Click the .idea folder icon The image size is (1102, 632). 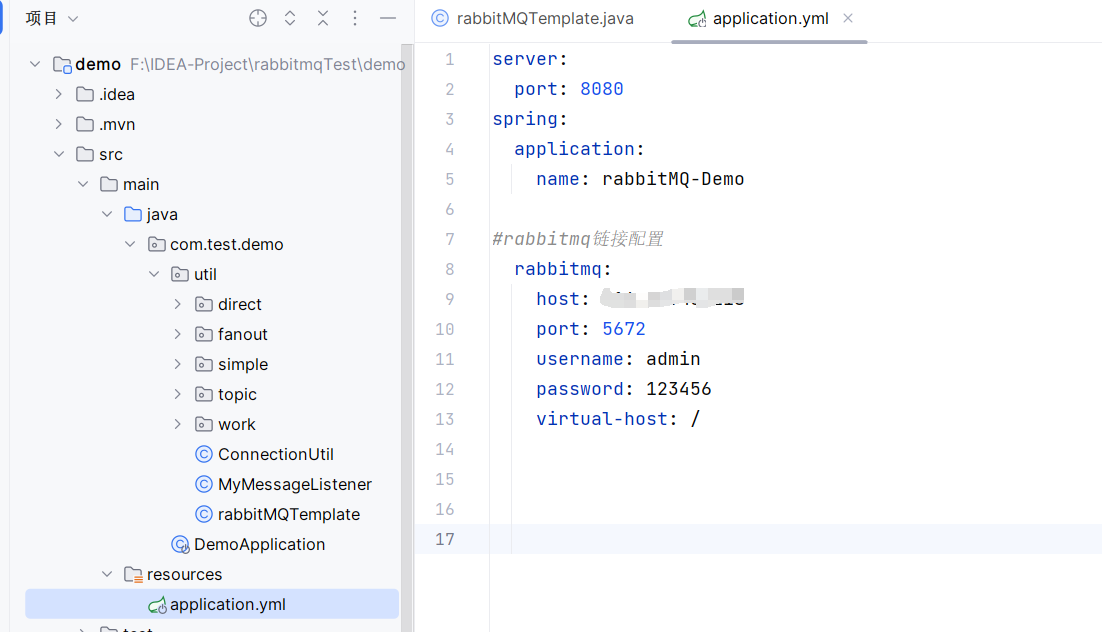coord(85,94)
